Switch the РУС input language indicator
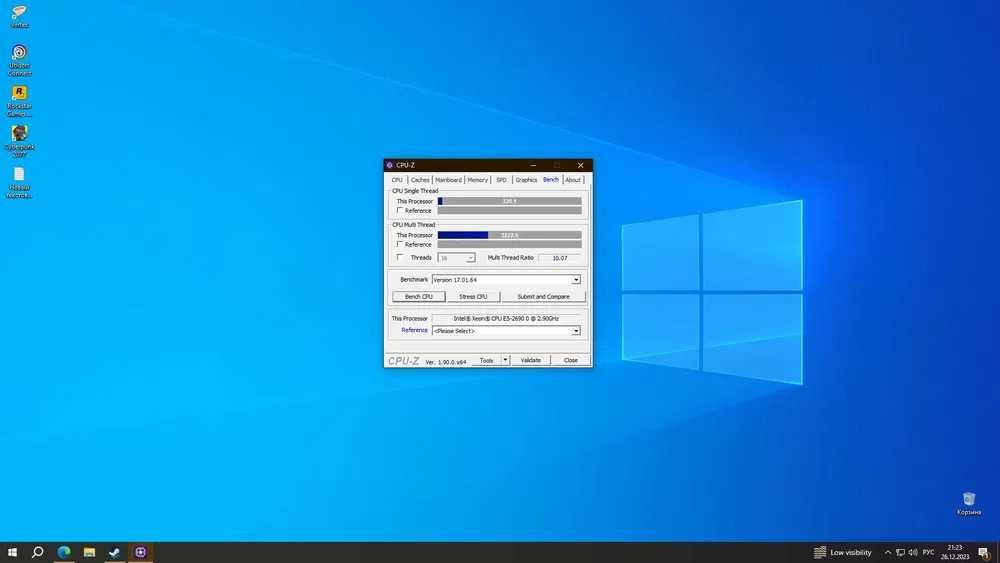Image resolution: width=1000 pixels, height=563 pixels. [928, 552]
